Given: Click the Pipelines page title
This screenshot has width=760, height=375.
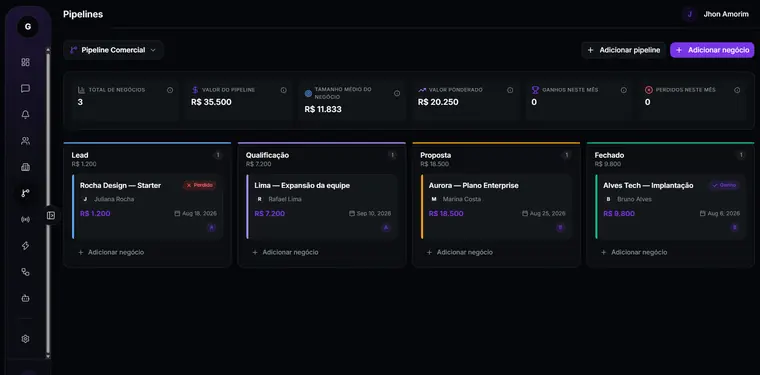Looking at the screenshot, I should (83, 15).
